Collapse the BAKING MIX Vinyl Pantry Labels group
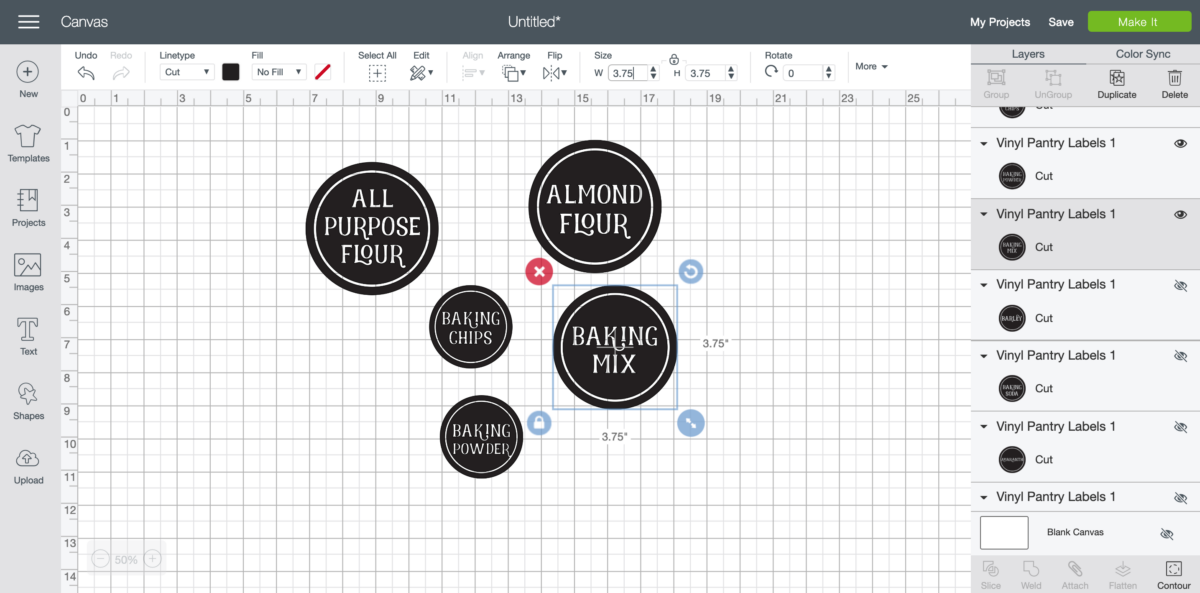 coord(983,214)
